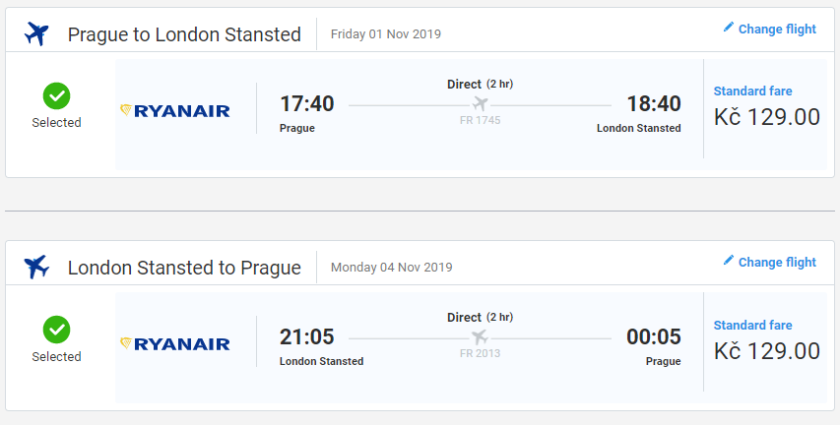Select the return Standard fare Kč 129.00
This screenshot has height=425, width=840.
click(x=766, y=350)
